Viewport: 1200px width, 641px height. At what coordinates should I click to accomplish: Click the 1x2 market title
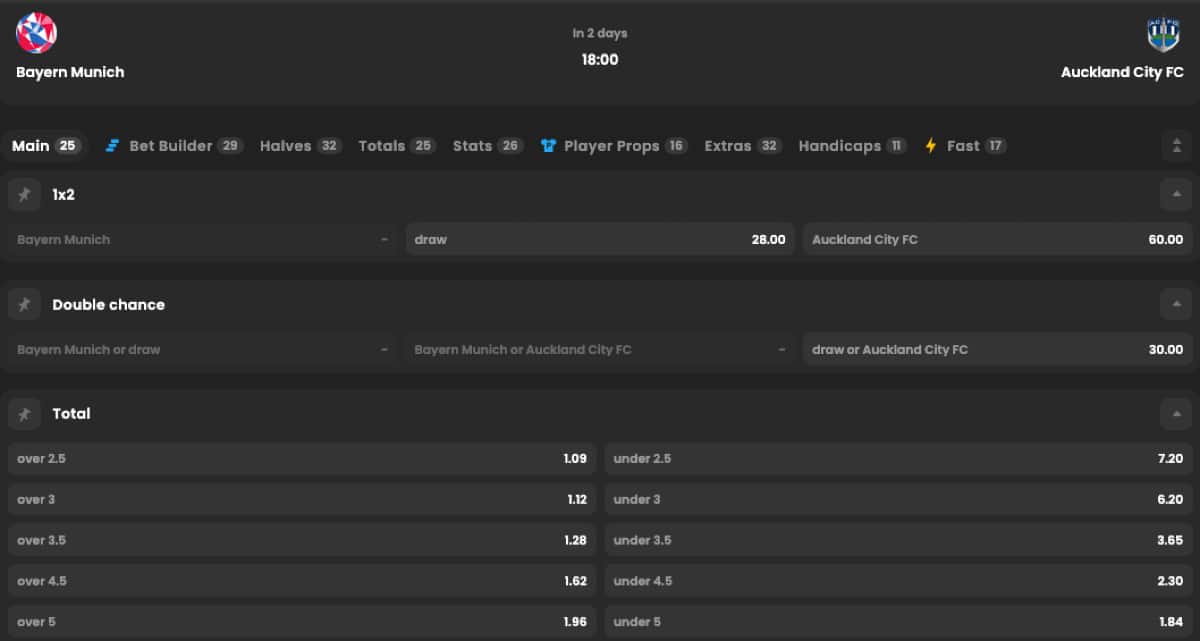pos(64,195)
